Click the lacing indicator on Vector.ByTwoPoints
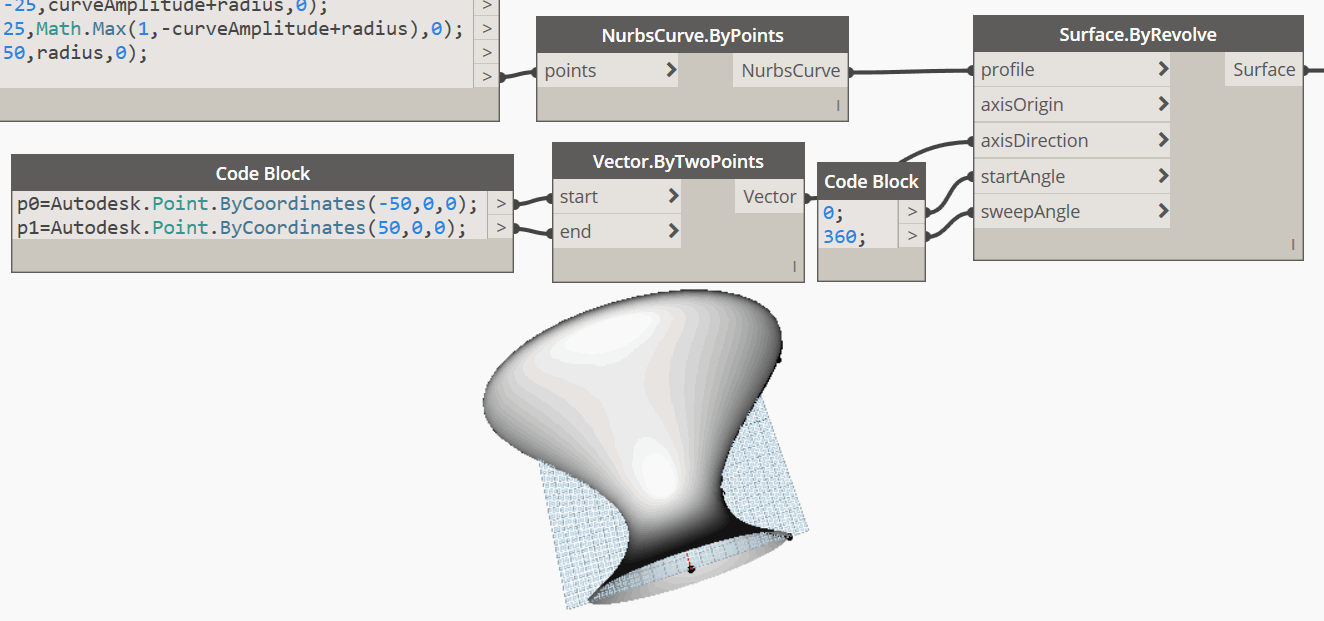 click(794, 266)
